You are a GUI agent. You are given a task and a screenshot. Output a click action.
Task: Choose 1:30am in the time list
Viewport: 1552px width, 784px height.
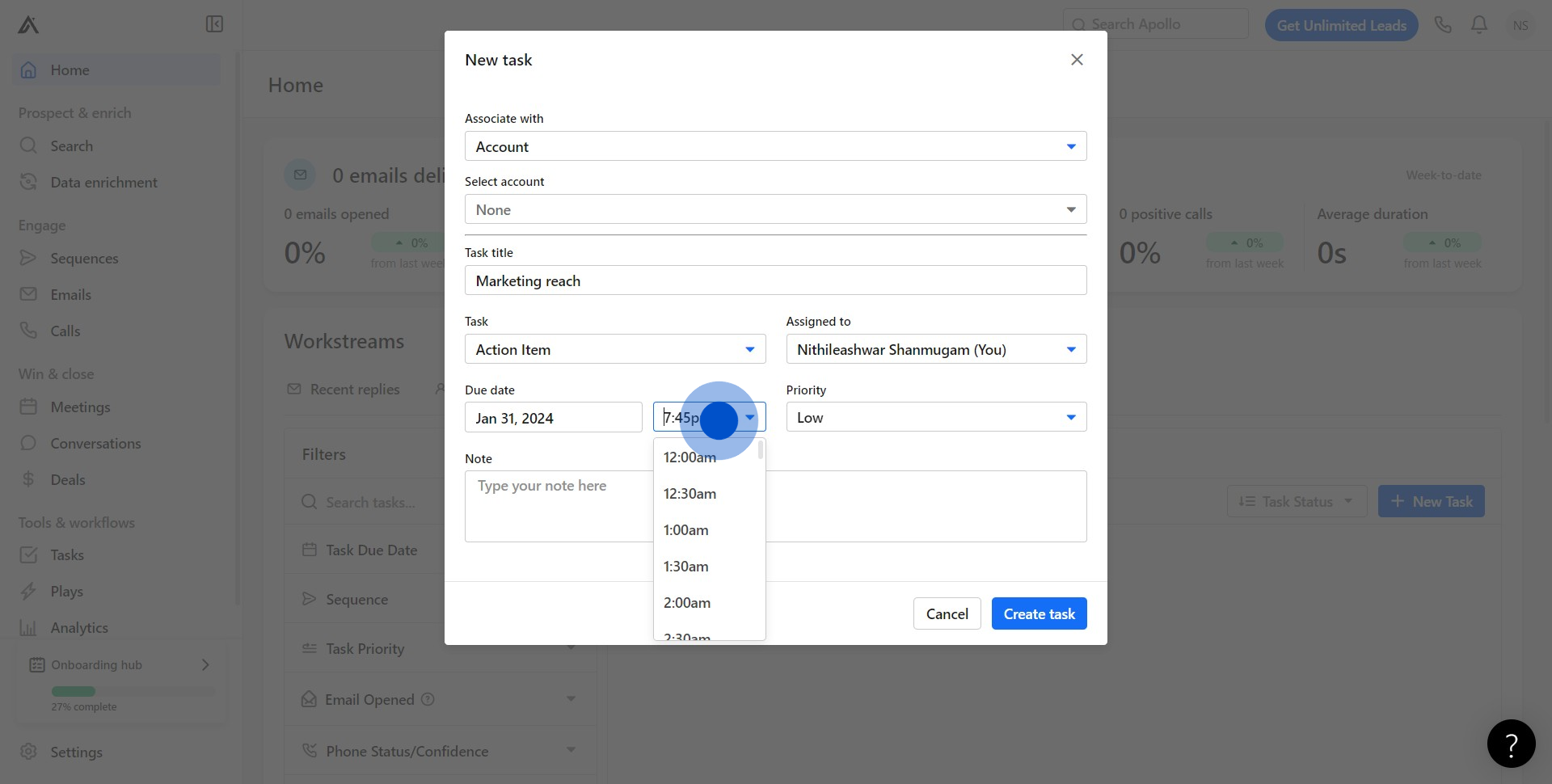pyautogui.click(x=685, y=567)
